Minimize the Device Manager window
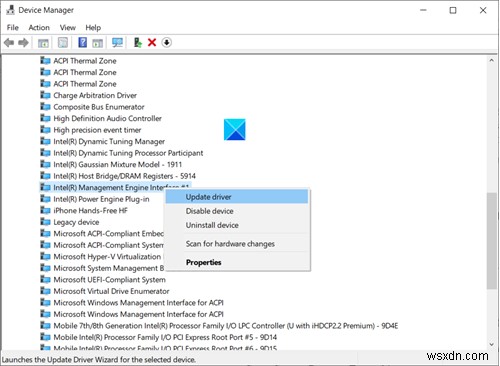 423,10
